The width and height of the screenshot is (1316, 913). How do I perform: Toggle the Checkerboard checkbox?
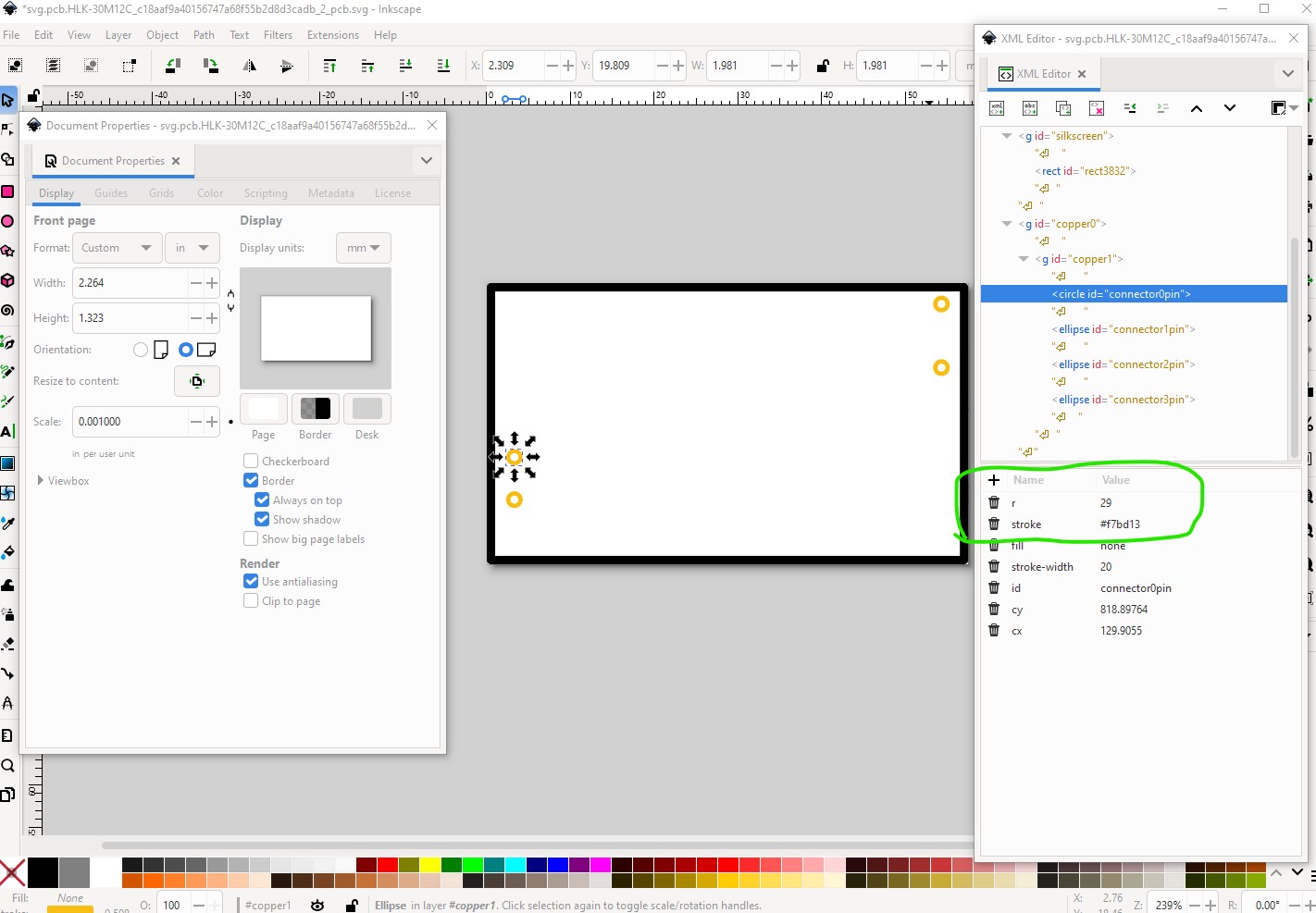click(x=251, y=461)
